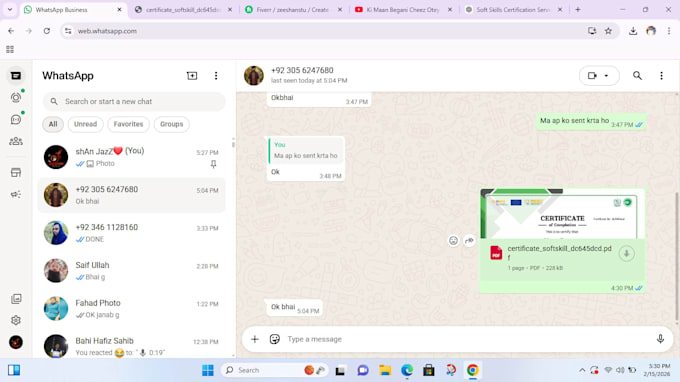Open Microsoft Edge from the taskbar

click(x=407, y=370)
